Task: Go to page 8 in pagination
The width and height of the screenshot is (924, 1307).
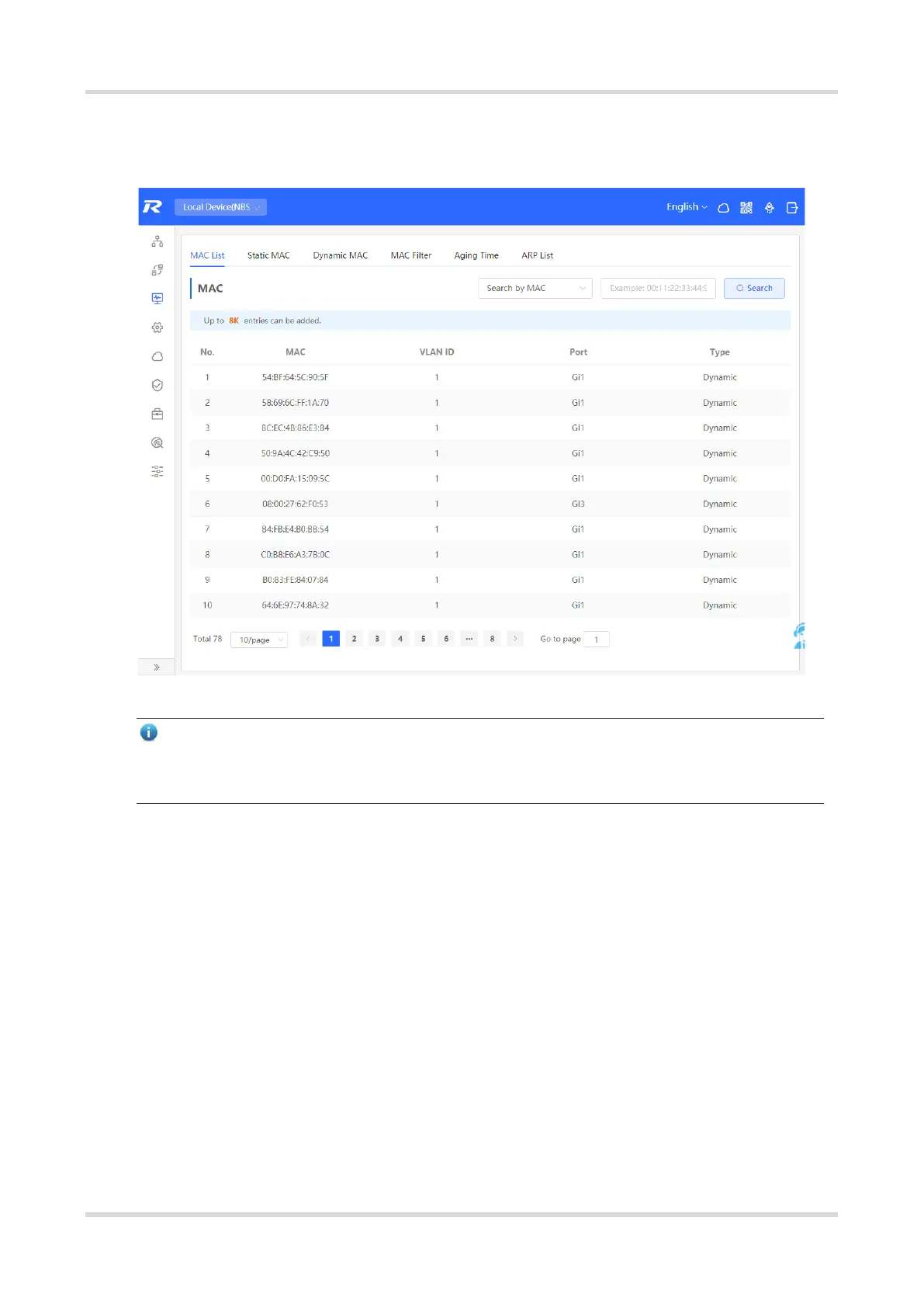Action: (x=492, y=639)
